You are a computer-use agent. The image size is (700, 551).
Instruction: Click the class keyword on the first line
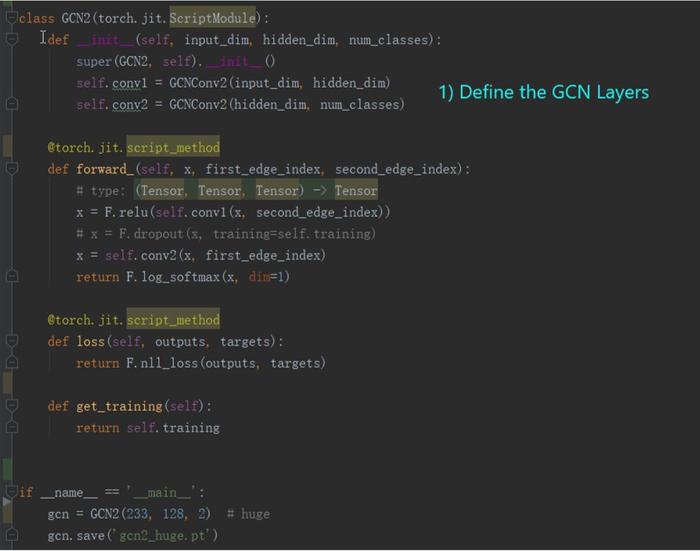click(36, 18)
